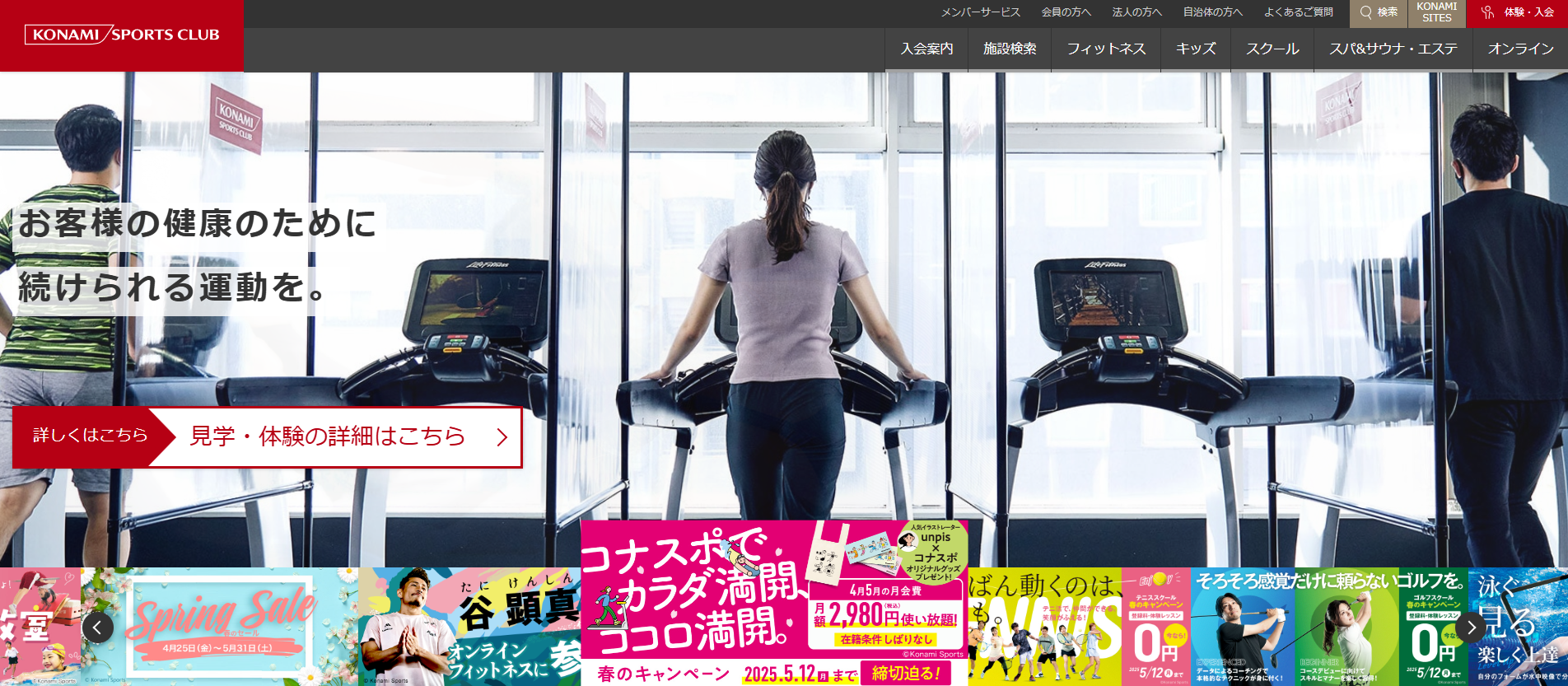Click the 体験・入会 red button
1568x686 pixels.
click(x=1517, y=13)
